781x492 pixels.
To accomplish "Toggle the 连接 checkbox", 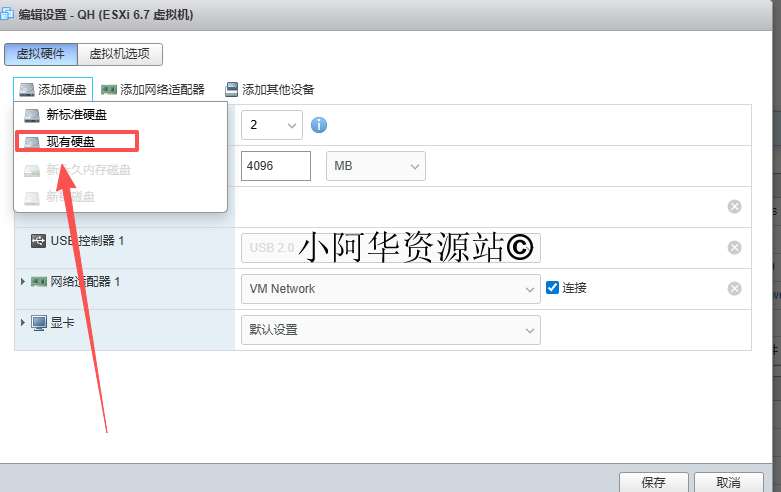I will [x=552, y=287].
